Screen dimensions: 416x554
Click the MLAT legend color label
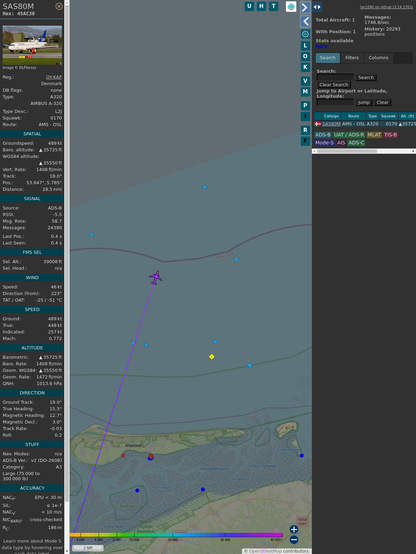coord(374,135)
